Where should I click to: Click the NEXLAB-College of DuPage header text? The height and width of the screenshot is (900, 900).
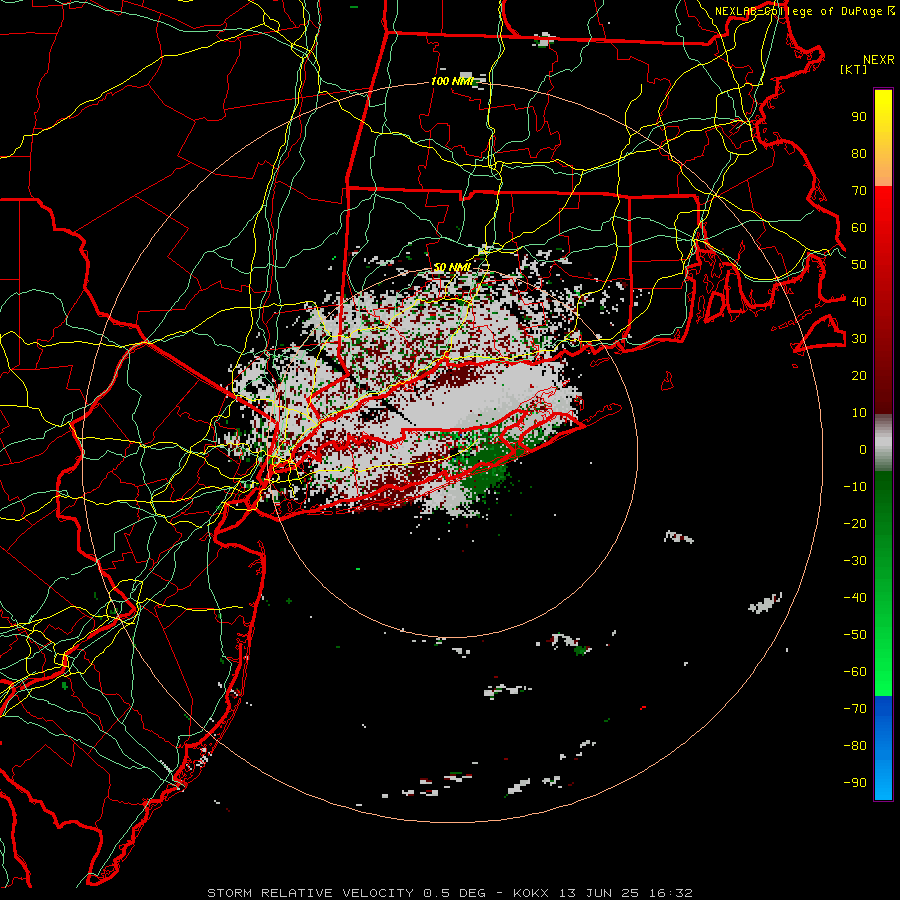(804, 11)
